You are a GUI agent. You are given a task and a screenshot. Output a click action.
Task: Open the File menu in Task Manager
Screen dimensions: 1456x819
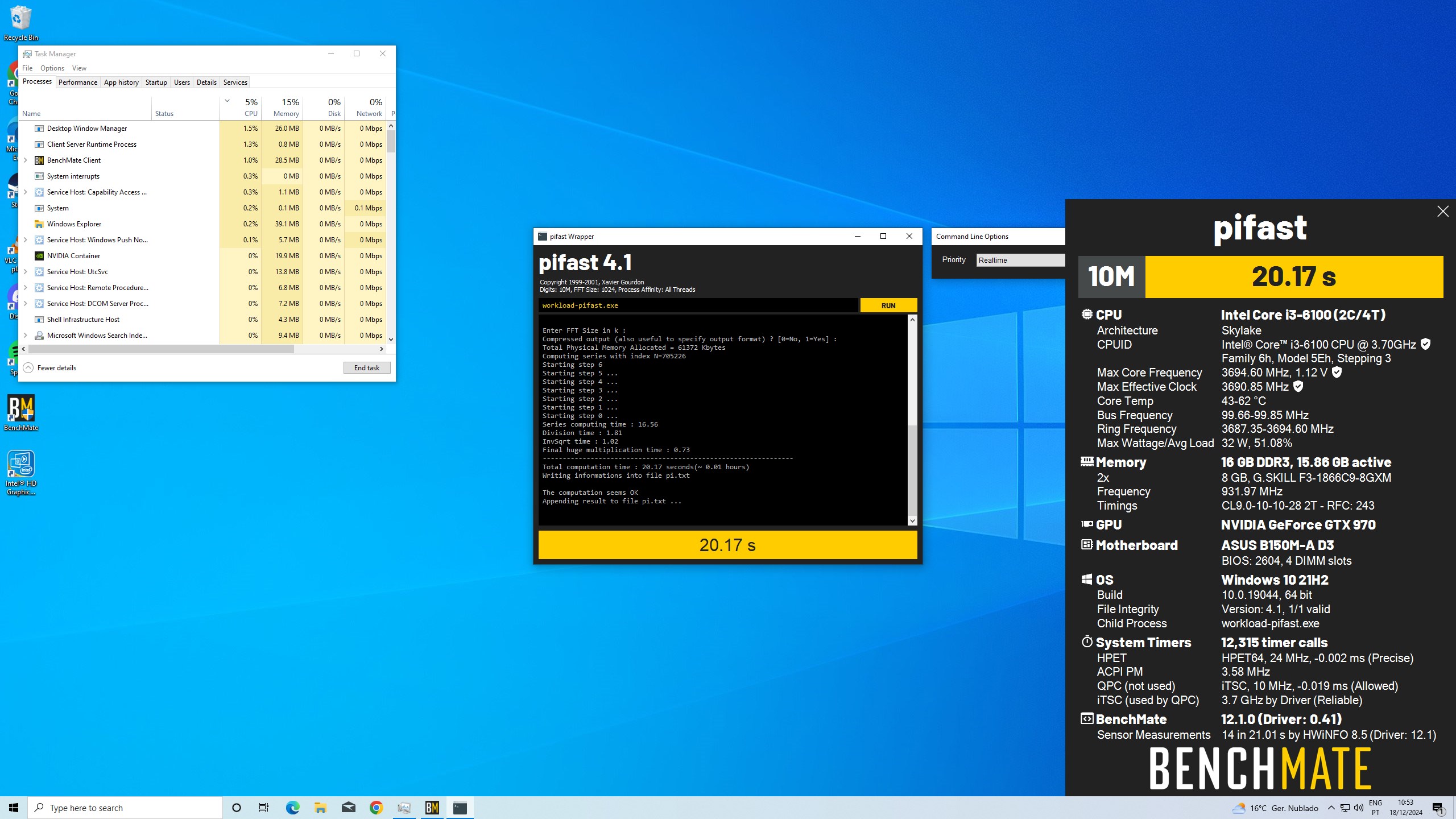[27, 68]
